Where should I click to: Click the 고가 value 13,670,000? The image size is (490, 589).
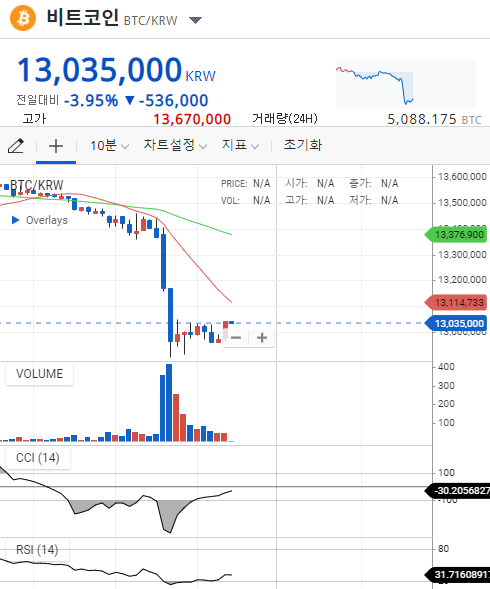pos(192,119)
